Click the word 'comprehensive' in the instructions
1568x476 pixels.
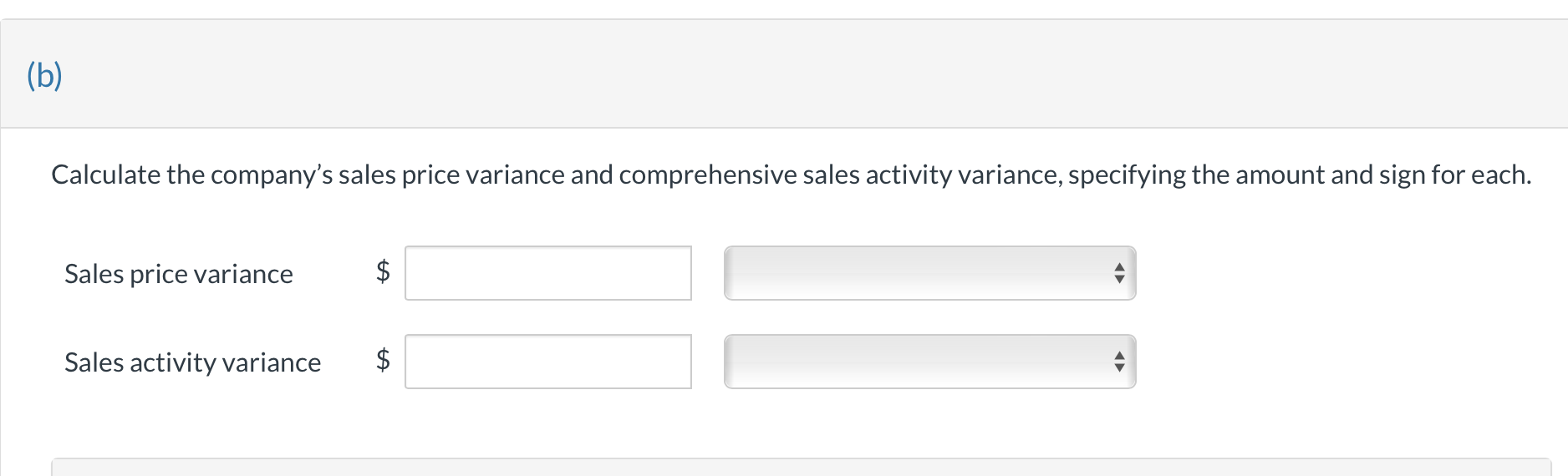tap(707, 175)
